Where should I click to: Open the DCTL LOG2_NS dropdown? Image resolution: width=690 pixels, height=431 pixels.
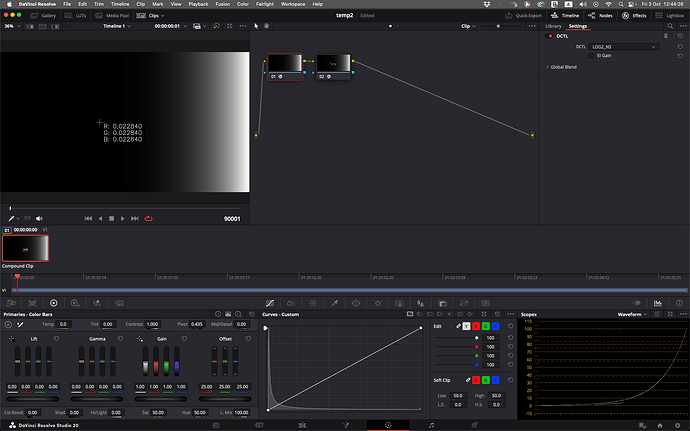click(623, 46)
